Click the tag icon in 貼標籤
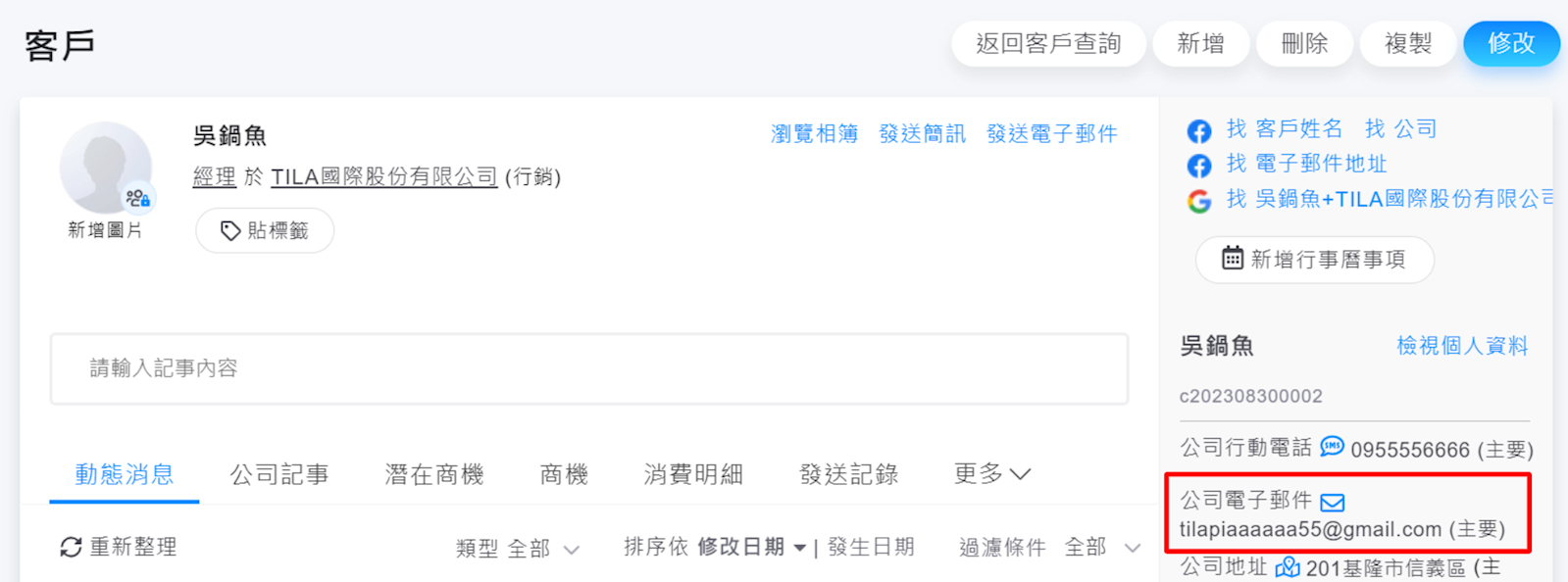Image resolution: width=1568 pixels, height=582 pixels. click(230, 230)
